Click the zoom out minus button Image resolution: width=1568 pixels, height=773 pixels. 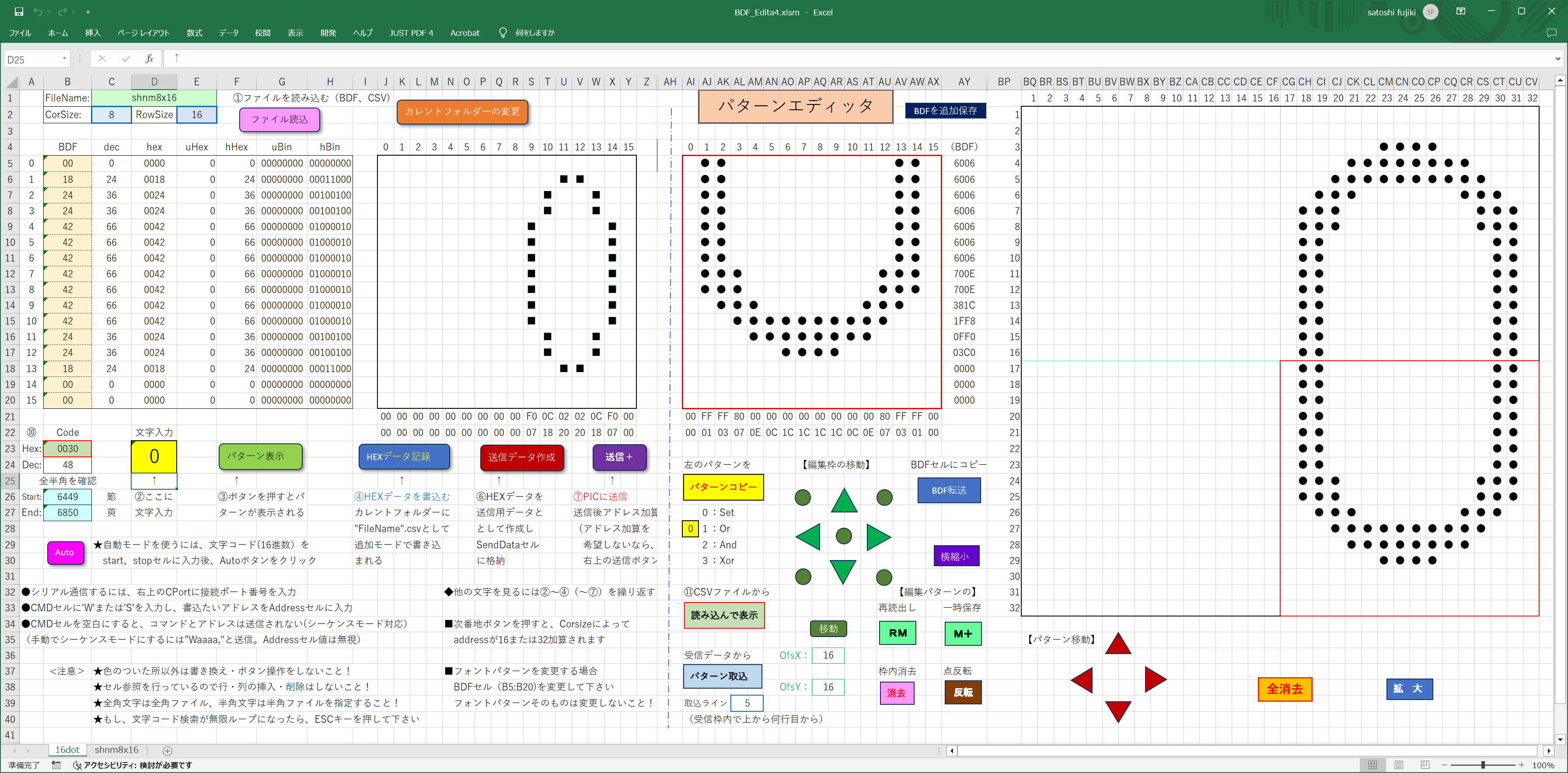click(x=1444, y=765)
